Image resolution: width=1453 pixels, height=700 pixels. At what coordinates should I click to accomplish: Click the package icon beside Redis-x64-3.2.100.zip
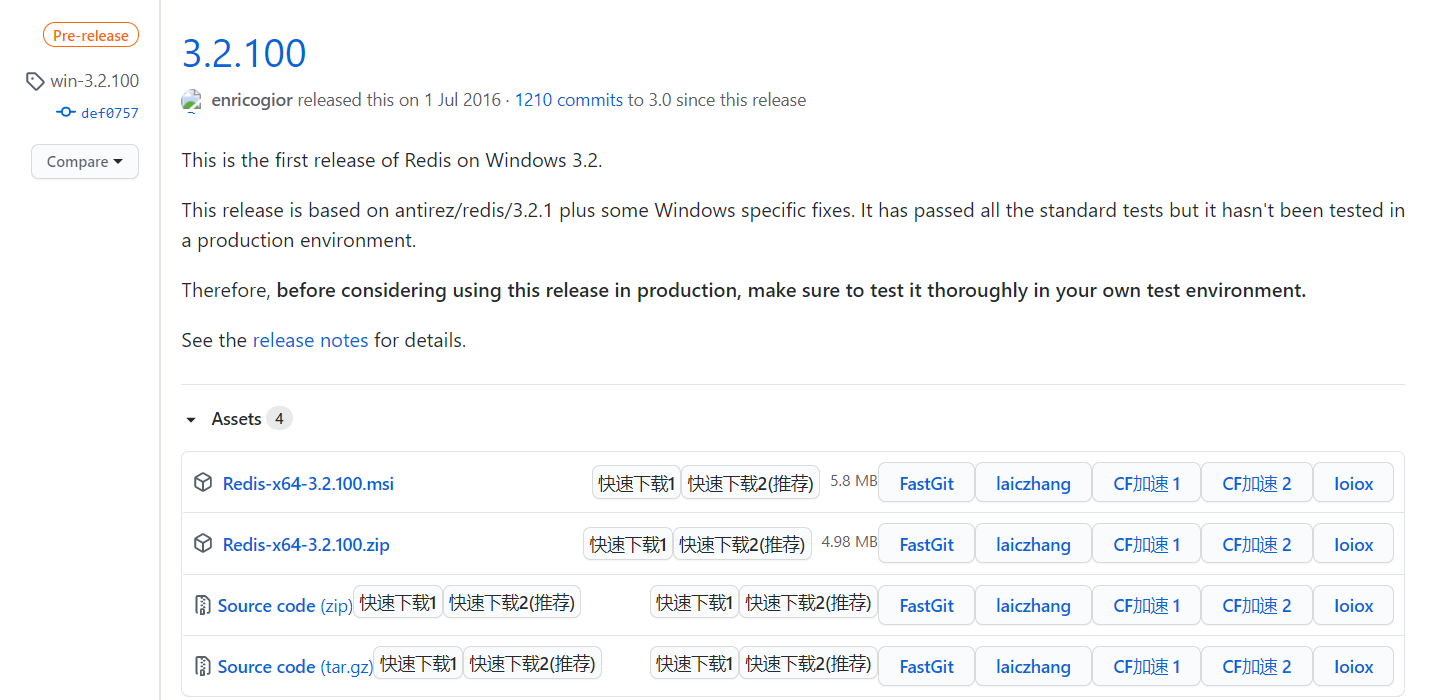coord(203,544)
